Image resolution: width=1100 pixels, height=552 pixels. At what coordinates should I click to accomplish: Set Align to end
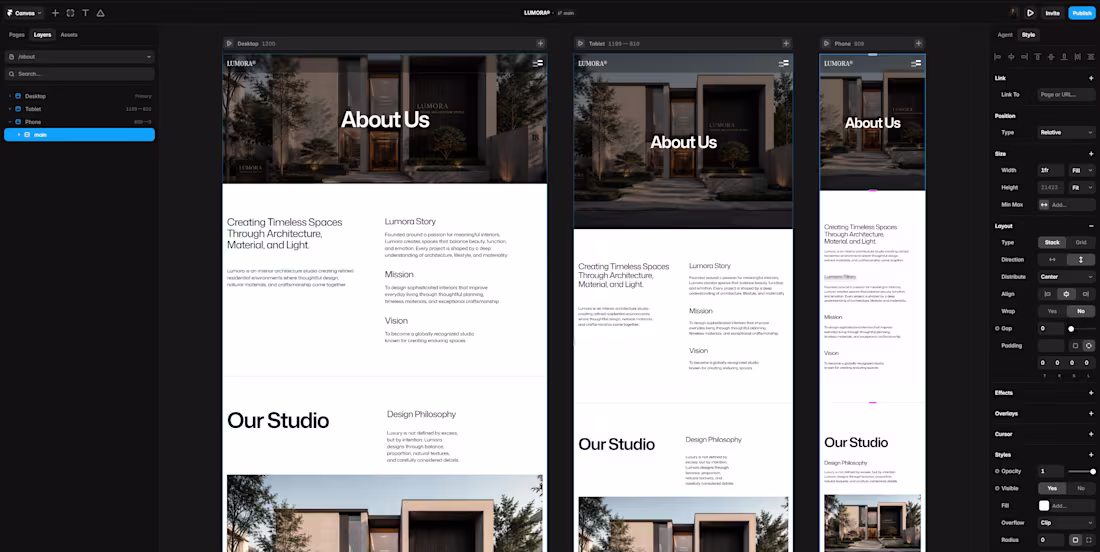coord(1085,294)
